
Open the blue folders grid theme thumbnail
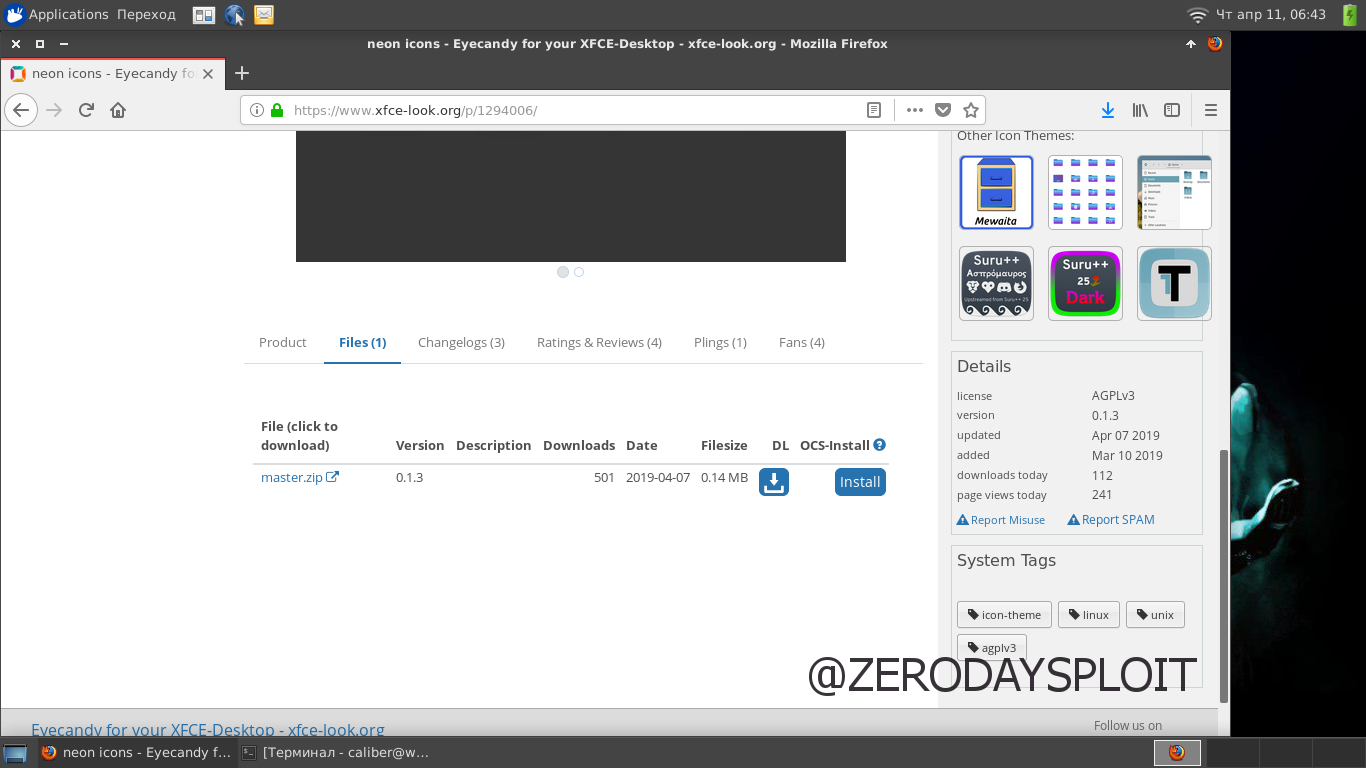tap(1085, 192)
